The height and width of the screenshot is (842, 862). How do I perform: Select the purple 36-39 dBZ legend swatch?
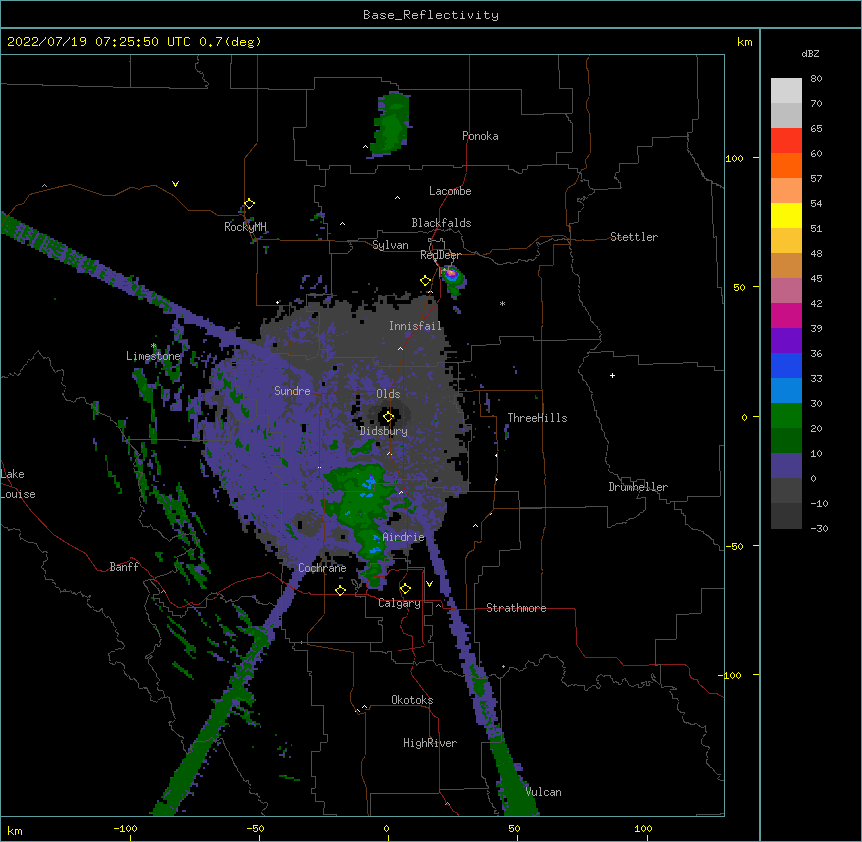coord(786,341)
